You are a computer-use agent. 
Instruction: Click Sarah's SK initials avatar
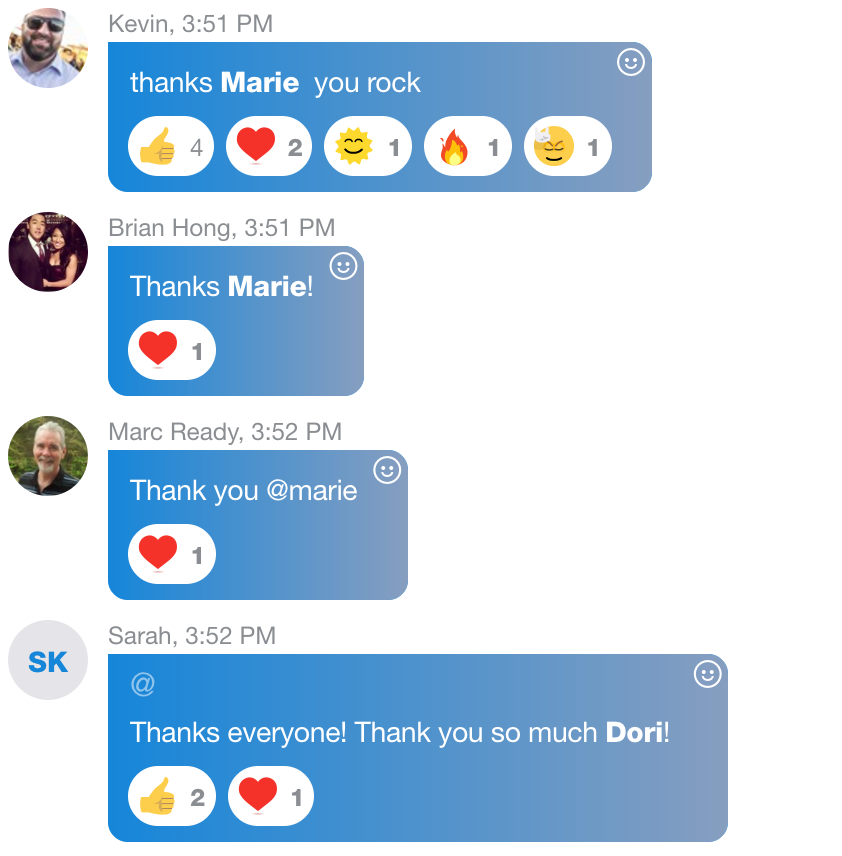click(x=48, y=660)
